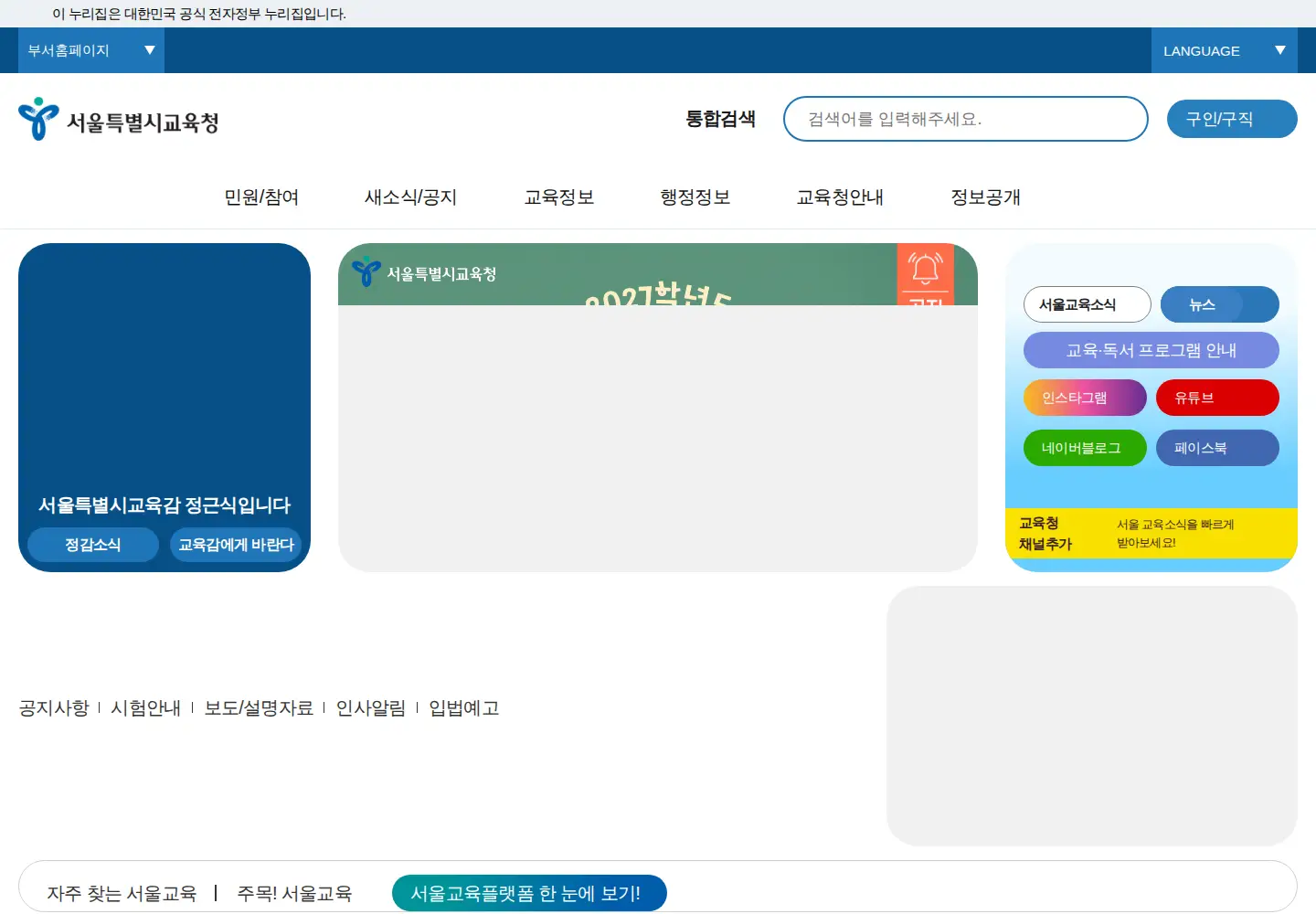Click the 구인/구직 button
This screenshot has width=1316, height=914.
1232,119
